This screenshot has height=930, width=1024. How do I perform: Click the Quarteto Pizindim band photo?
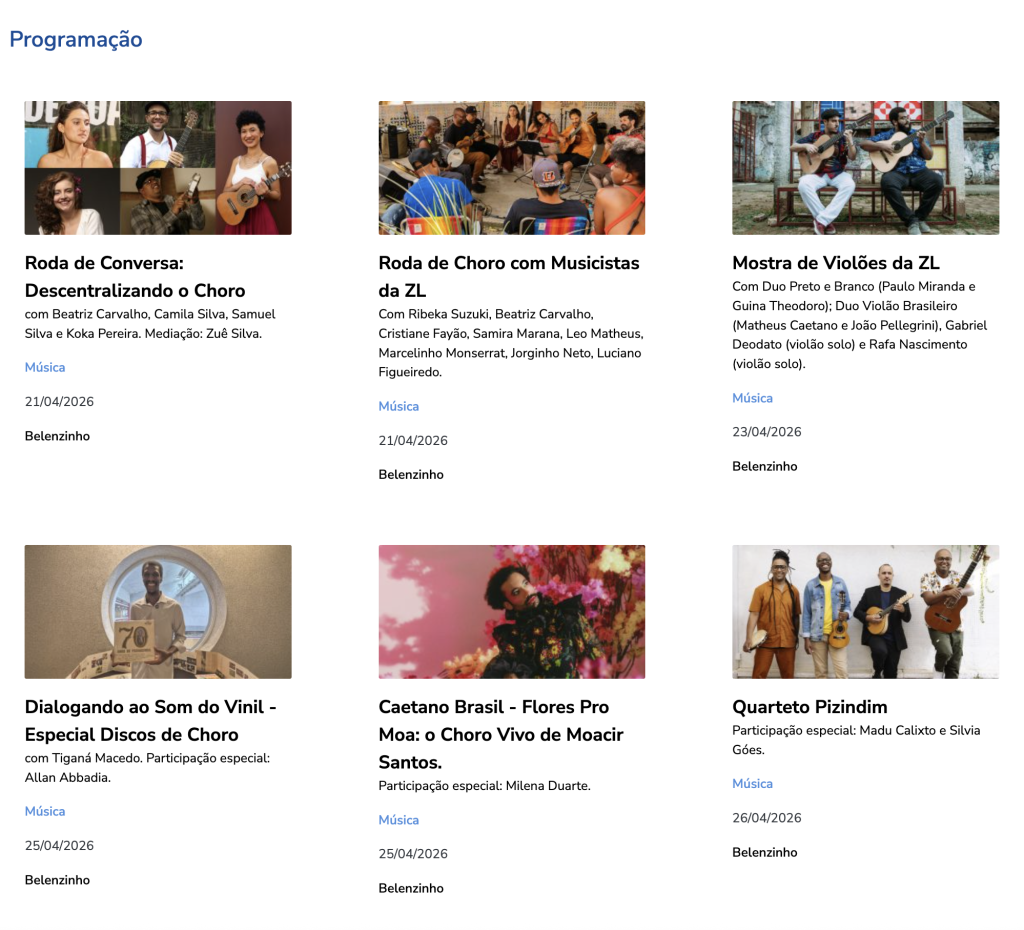865,612
